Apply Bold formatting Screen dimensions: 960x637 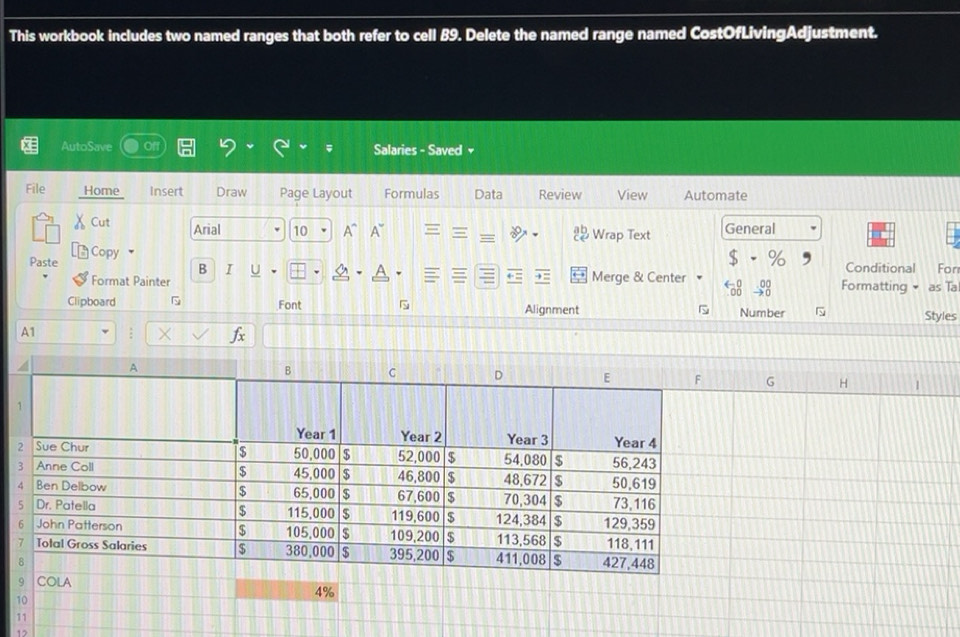(202, 270)
